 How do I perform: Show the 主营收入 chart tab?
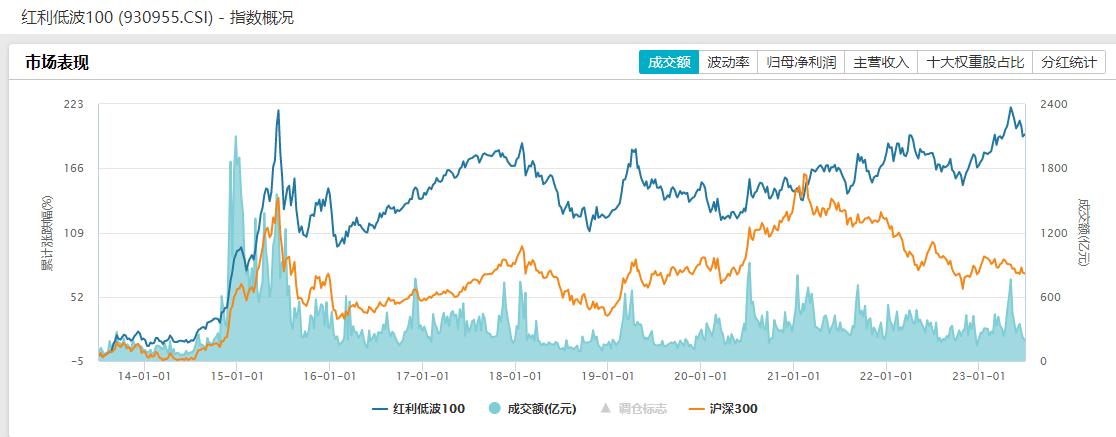click(x=881, y=62)
